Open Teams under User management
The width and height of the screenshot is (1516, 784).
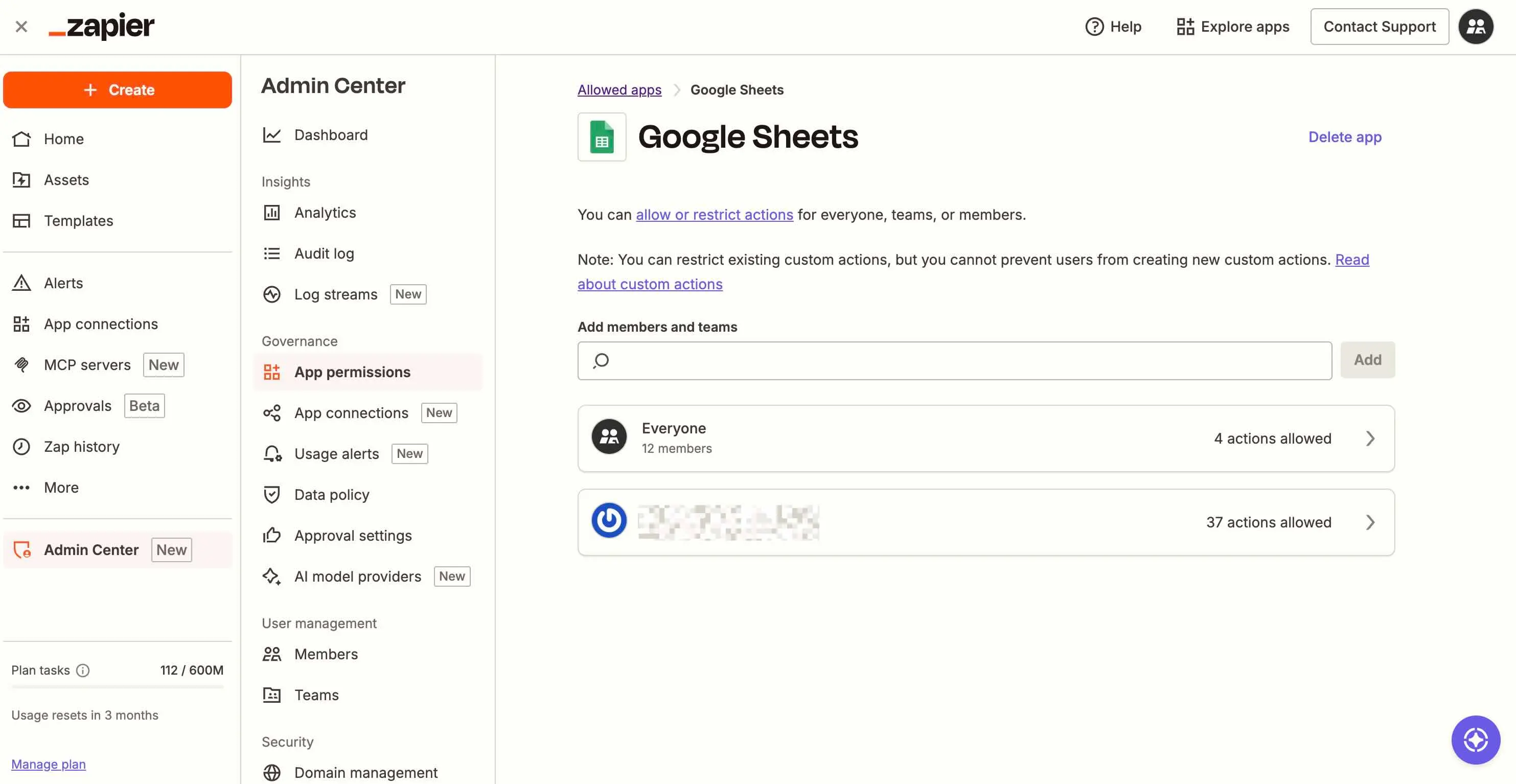pos(368,695)
